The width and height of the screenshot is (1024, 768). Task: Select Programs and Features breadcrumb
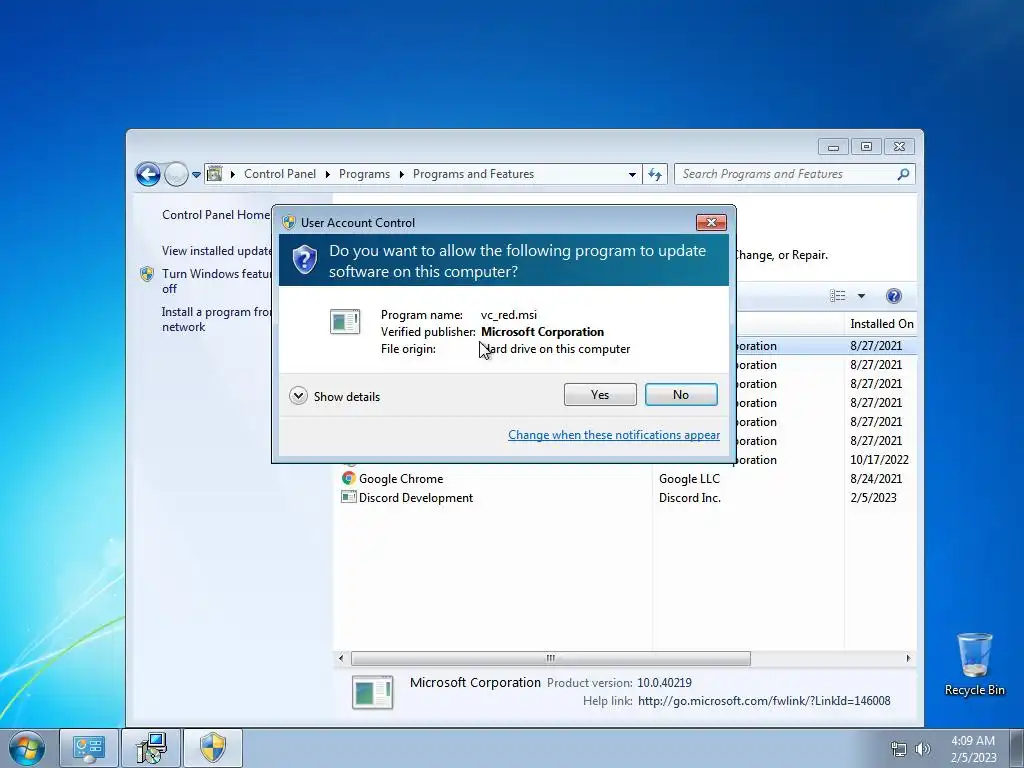tap(473, 174)
